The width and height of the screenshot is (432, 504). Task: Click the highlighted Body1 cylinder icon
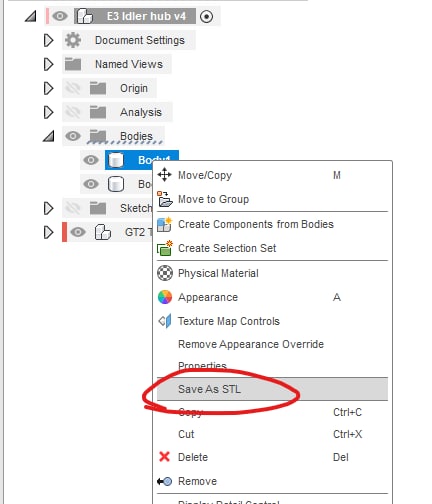(116, 160)
